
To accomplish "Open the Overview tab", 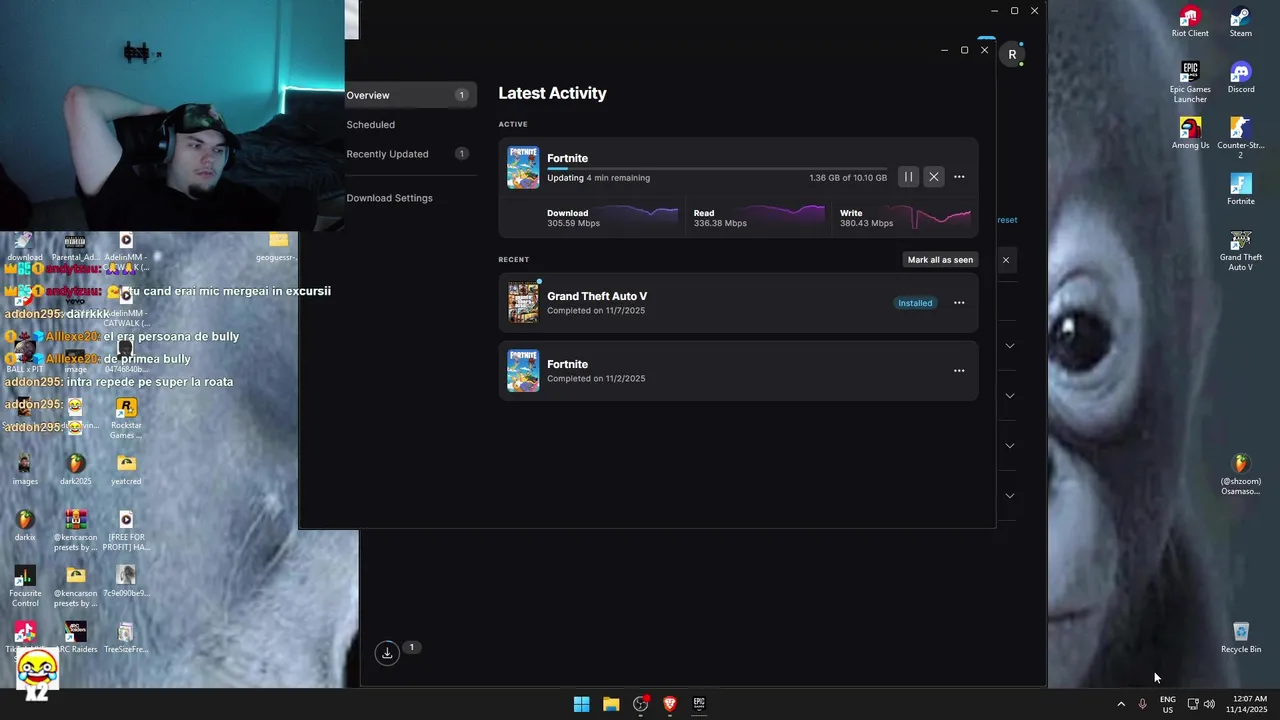I will (410, 95).
